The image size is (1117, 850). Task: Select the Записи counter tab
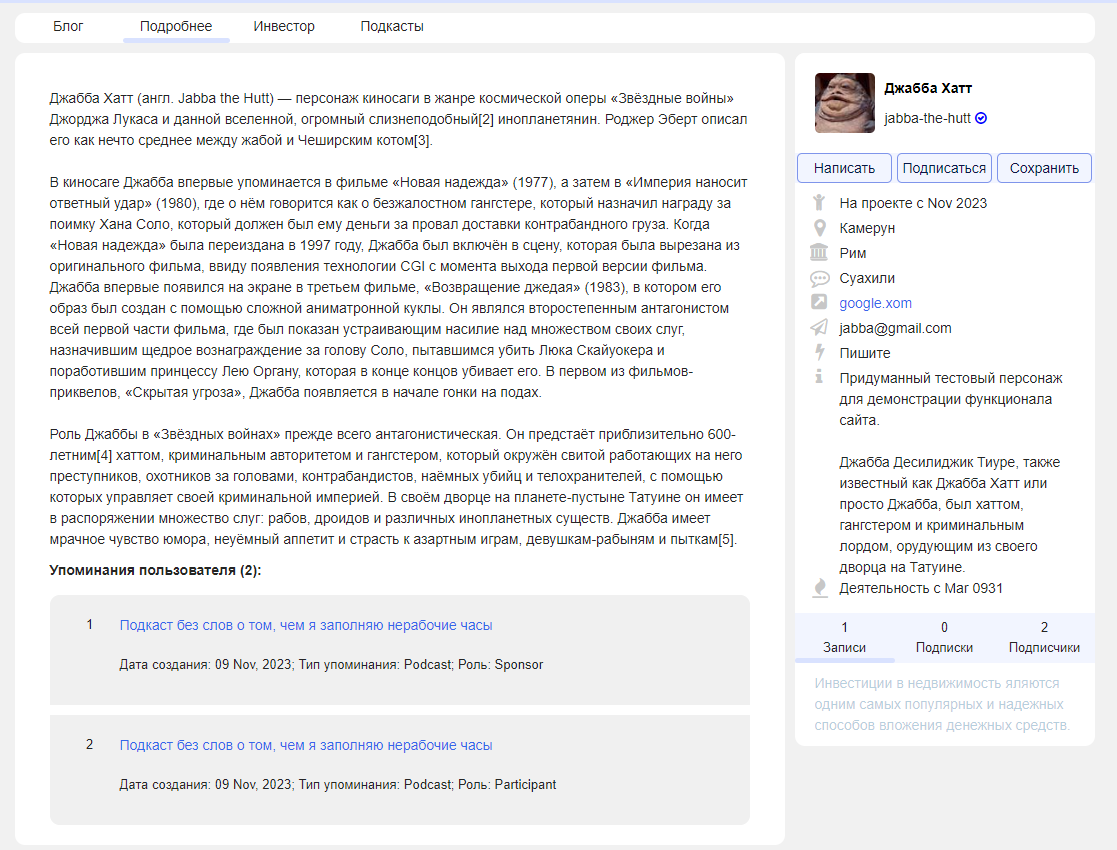[844, 637]
